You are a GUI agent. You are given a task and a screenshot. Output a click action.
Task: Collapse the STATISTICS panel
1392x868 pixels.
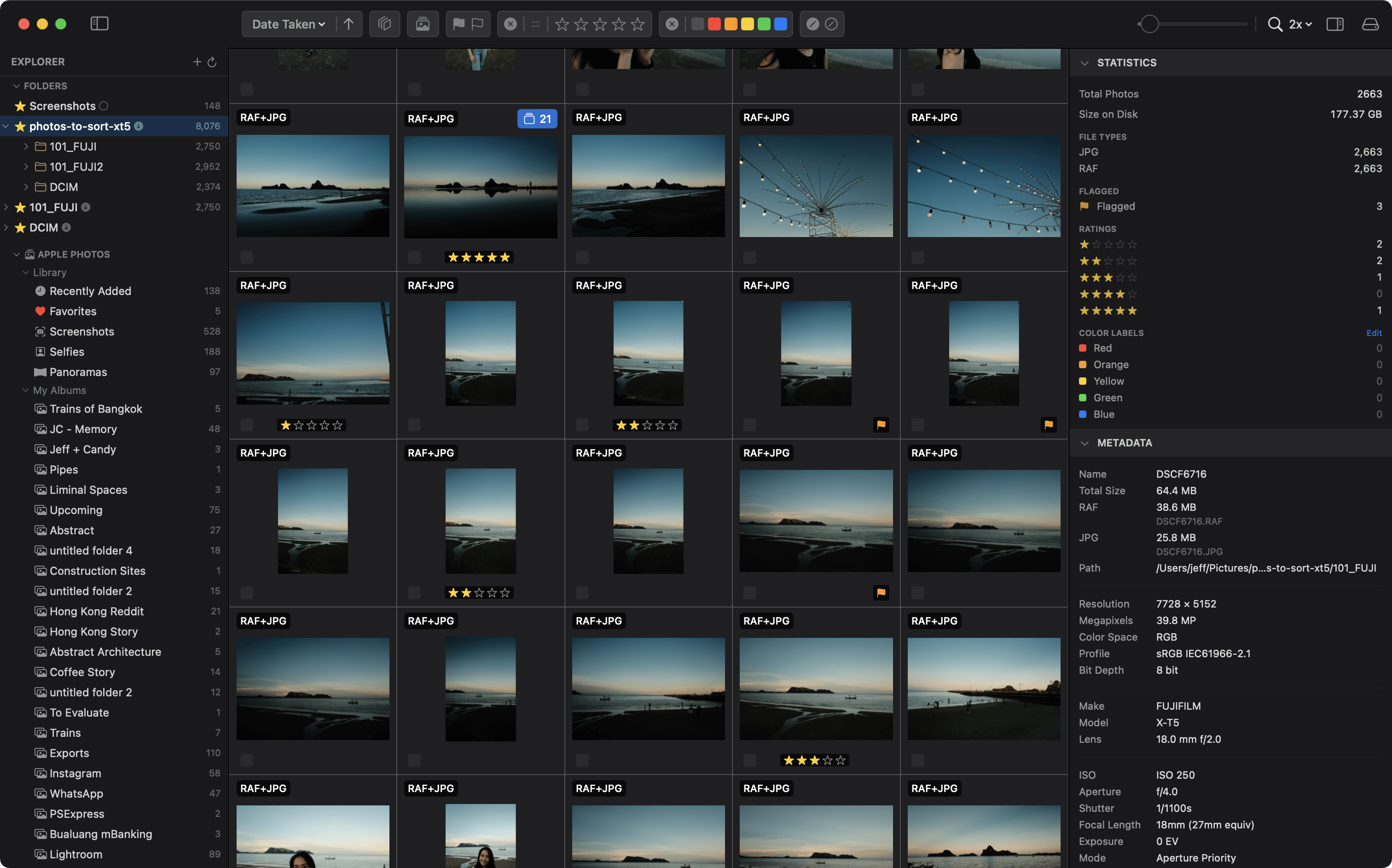[x=1085, y=63]
